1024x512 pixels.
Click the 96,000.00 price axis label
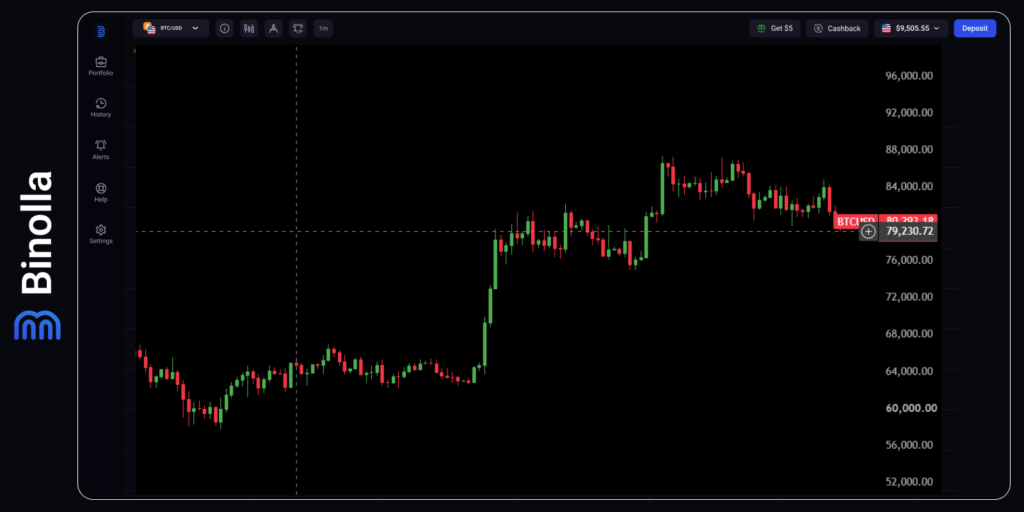pyautogui.click(x=909, y=76)
